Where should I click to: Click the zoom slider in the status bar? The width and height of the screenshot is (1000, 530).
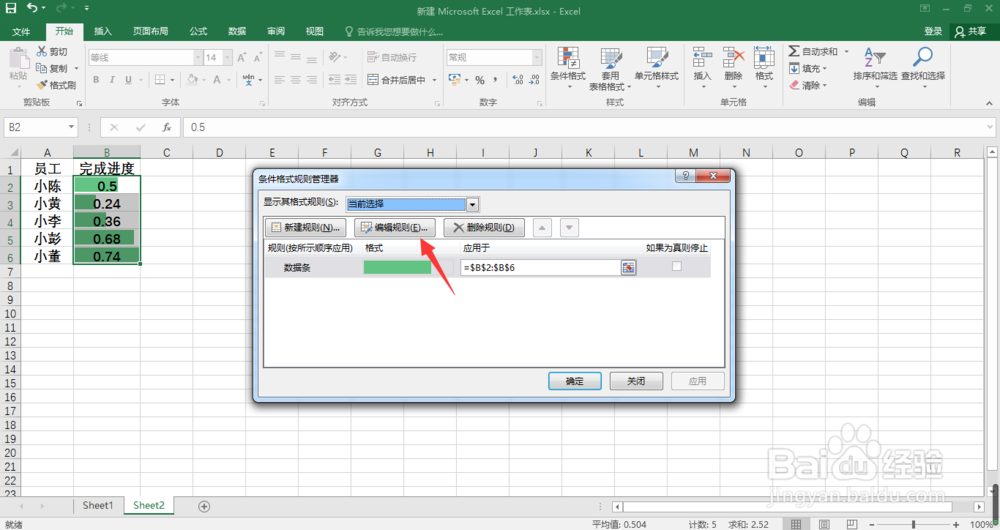(x=913, y=524)
